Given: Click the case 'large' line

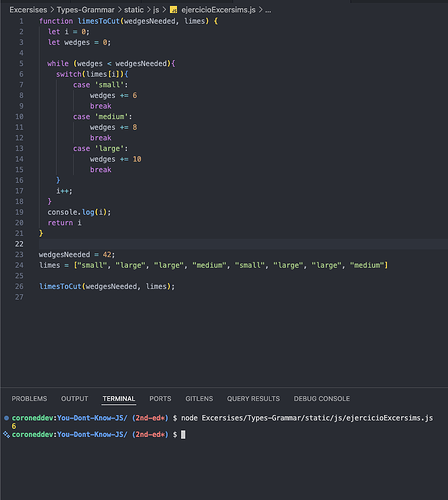Looking at the screenshot, I should click(100, 148).
